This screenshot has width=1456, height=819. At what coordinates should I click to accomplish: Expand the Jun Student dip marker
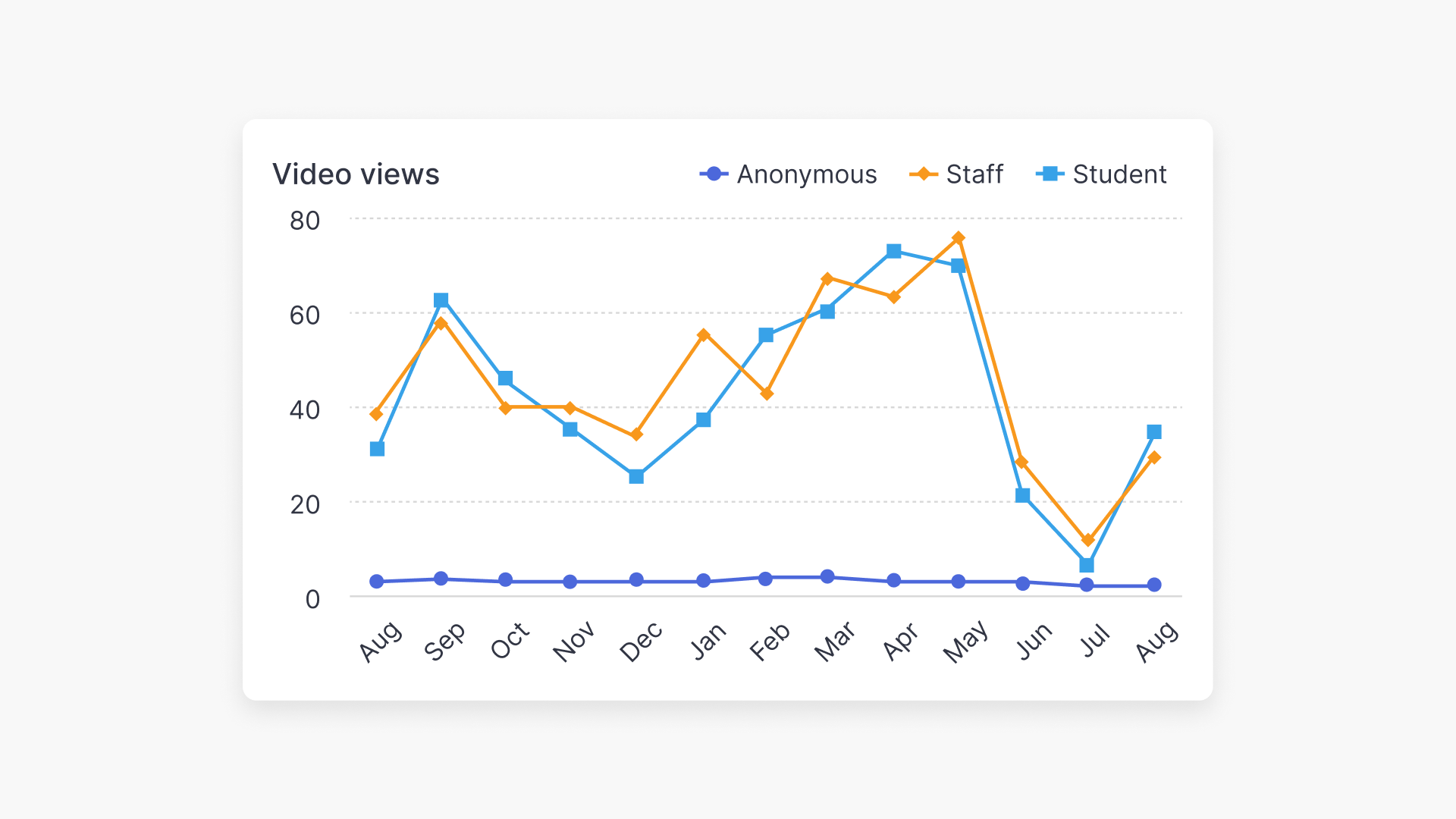click(1024, 495)
